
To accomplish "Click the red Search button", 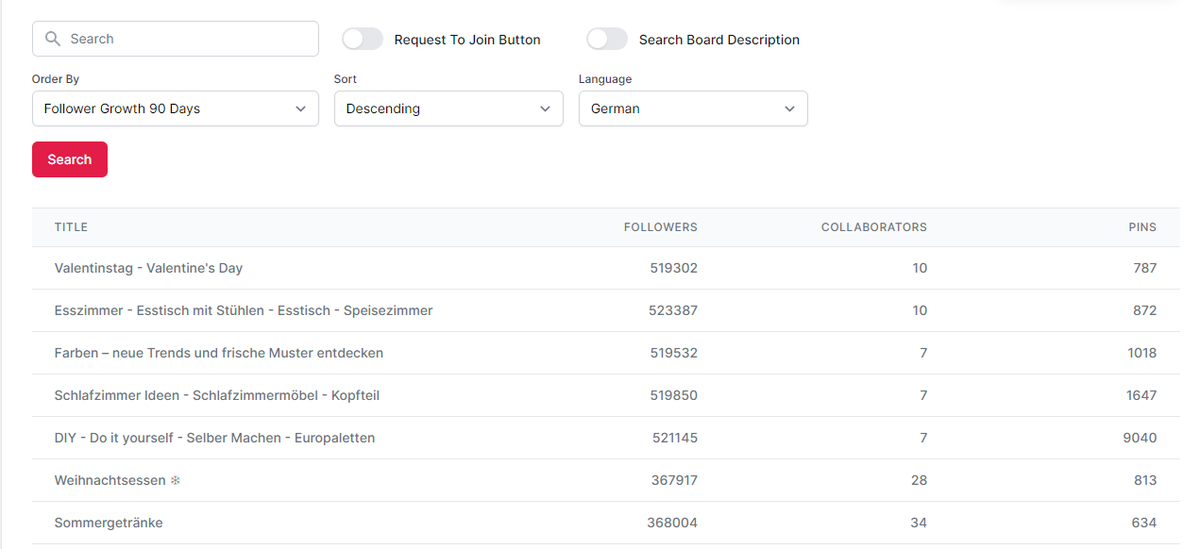I will click(x=70, y=160).
